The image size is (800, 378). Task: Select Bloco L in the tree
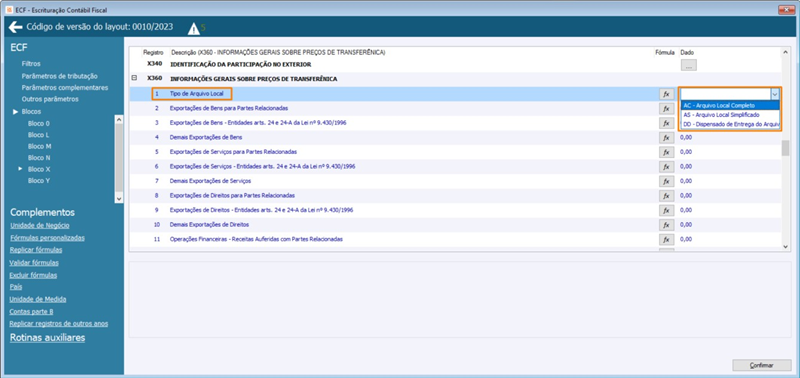click(x=39, y=135)
